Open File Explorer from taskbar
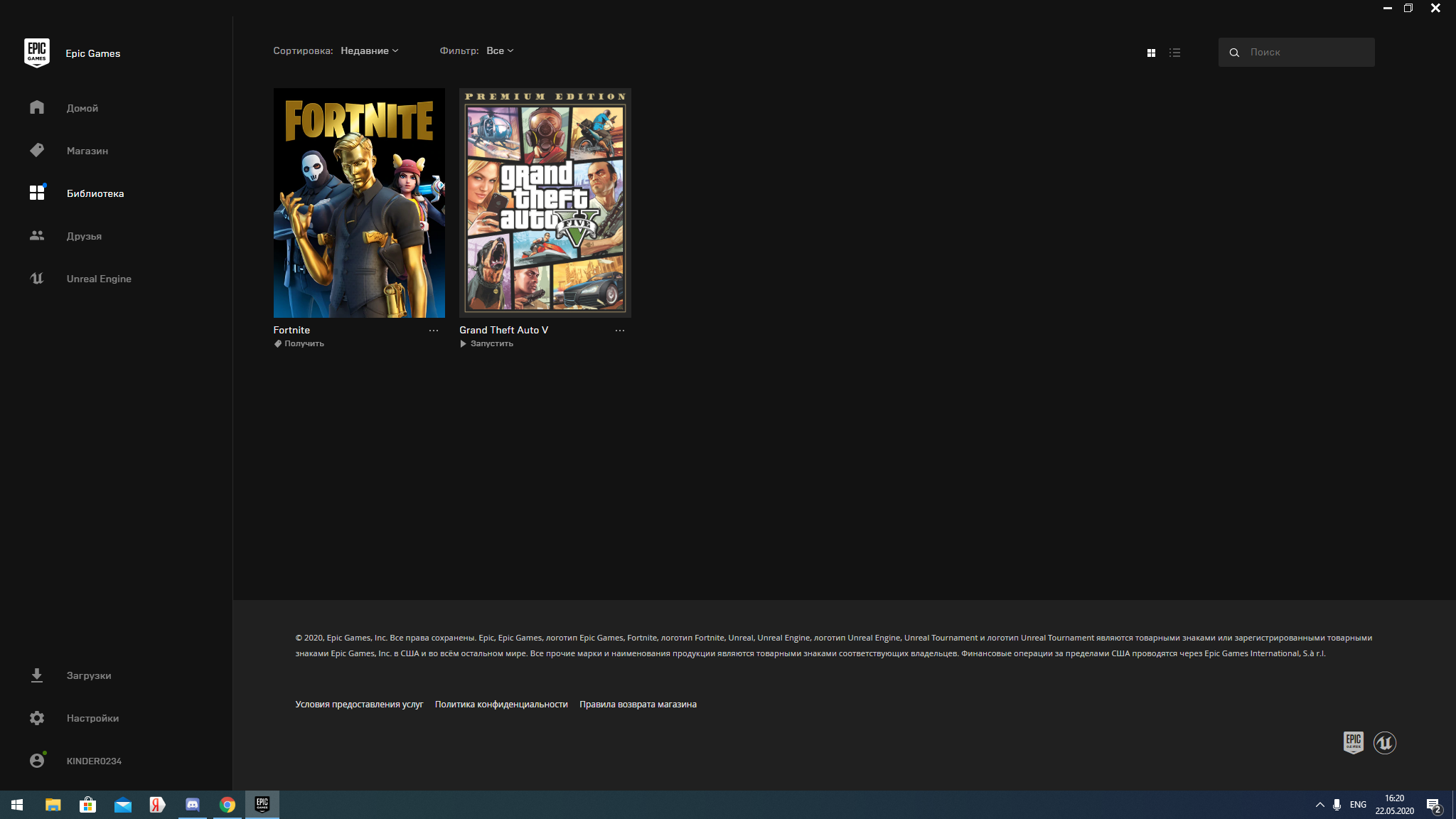Screen dimensions: 1456x819 tap(53, 805)
